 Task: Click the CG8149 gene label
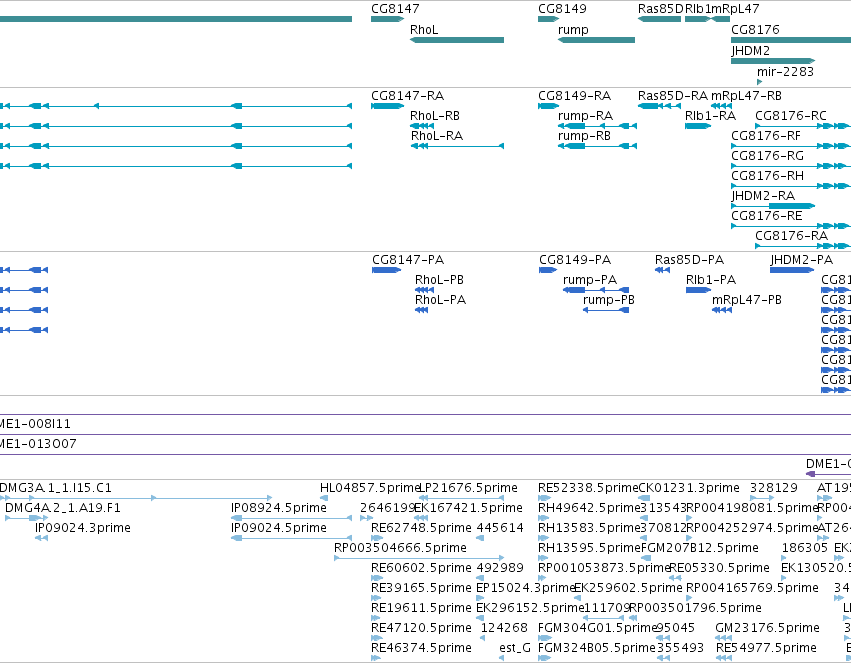(x=562, y=9)
